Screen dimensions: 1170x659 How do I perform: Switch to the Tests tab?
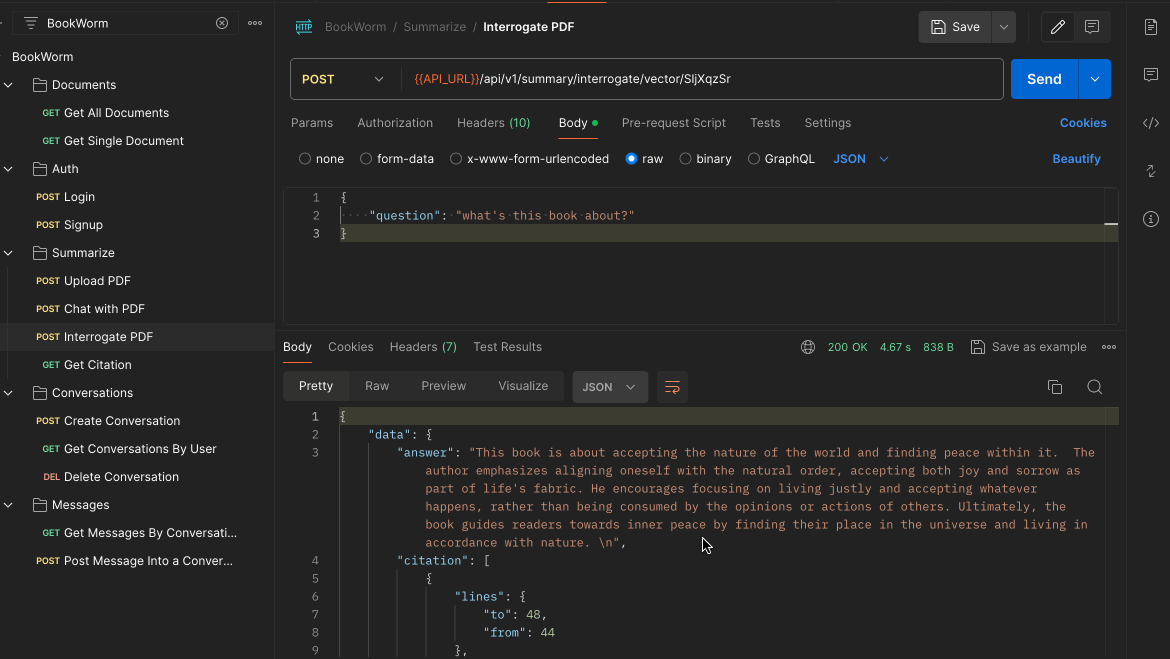point(765,123)
